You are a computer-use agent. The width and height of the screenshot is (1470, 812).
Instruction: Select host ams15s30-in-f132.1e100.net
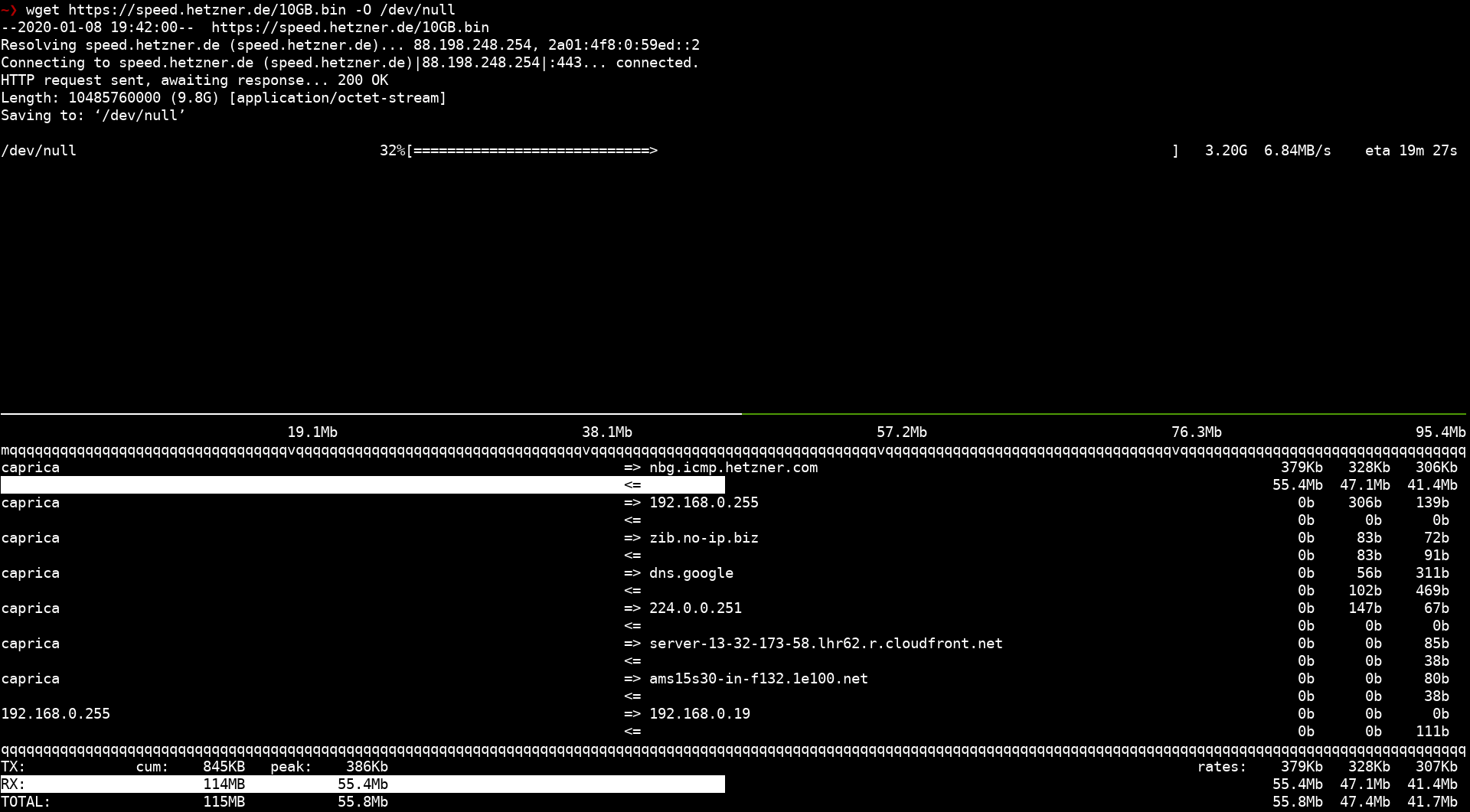(759, 679)
